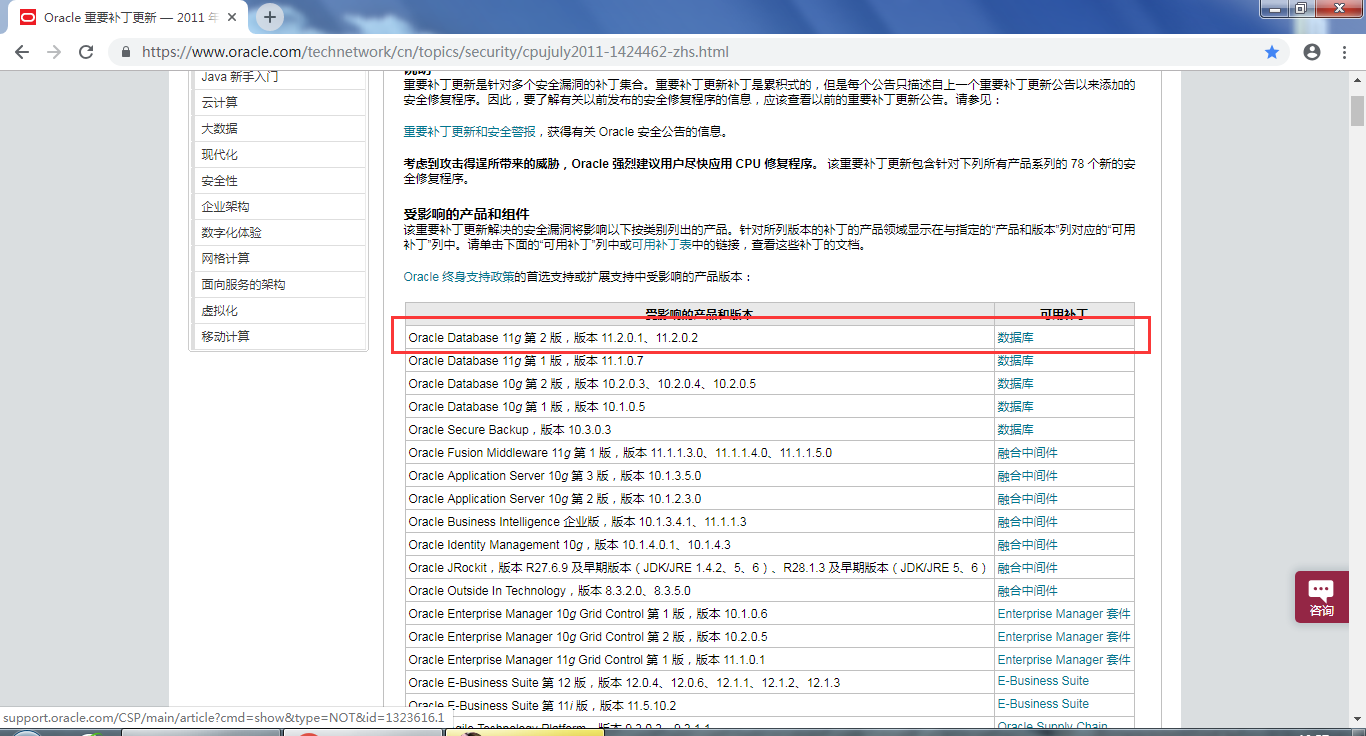Open 融合中间件 link for Oracle JRockit
This screenshot has width=1366, height=736.
click(x=1028, y=568)
